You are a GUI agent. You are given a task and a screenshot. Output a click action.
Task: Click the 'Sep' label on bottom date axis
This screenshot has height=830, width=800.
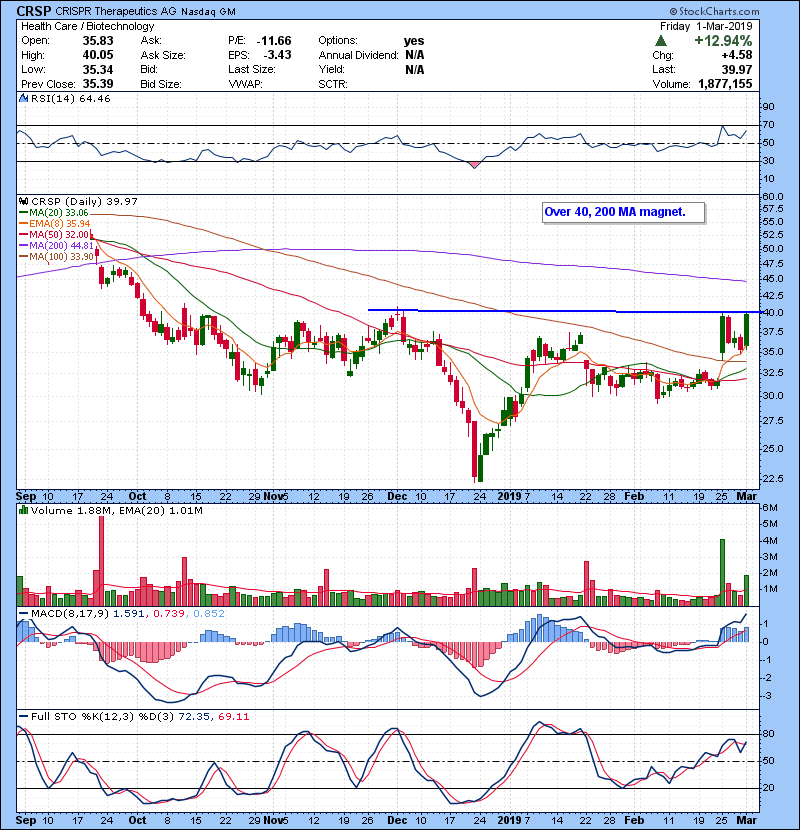click(26, 820)
